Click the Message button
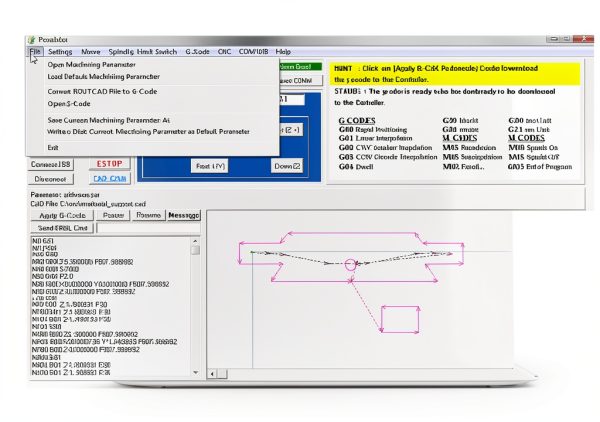The width and height of the screenshot is (600, 422). 184,215
